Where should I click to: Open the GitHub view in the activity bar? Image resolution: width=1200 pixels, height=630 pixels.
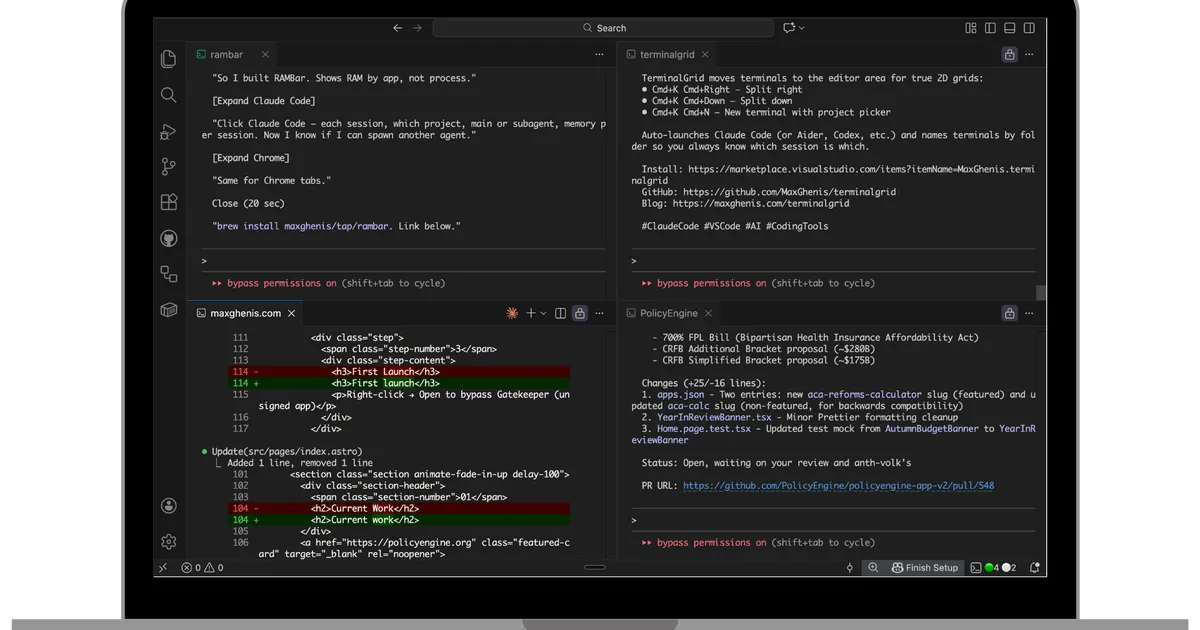(x=168, y=238)
